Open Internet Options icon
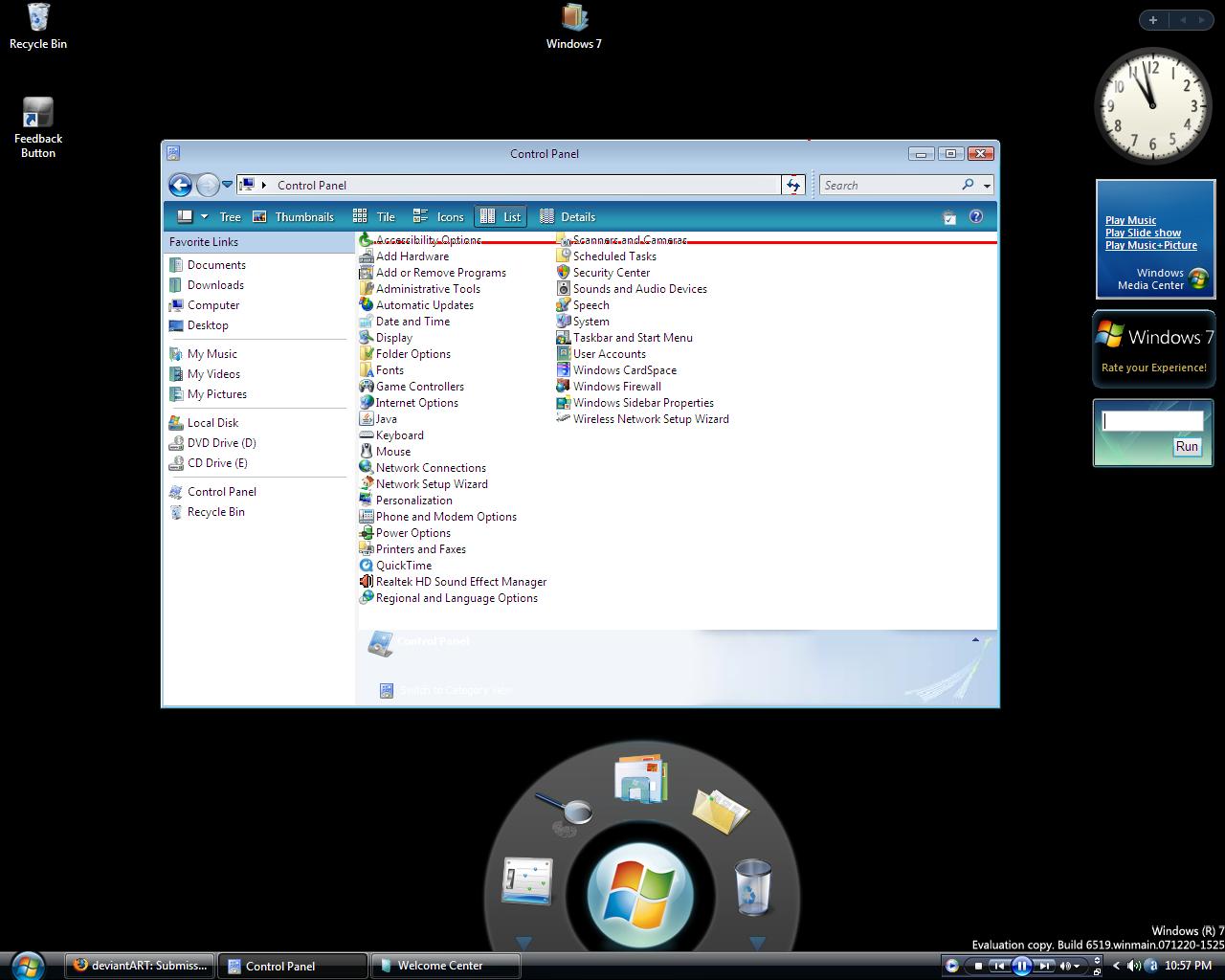This screenshot has height=980, width=1225. (367, 403)
